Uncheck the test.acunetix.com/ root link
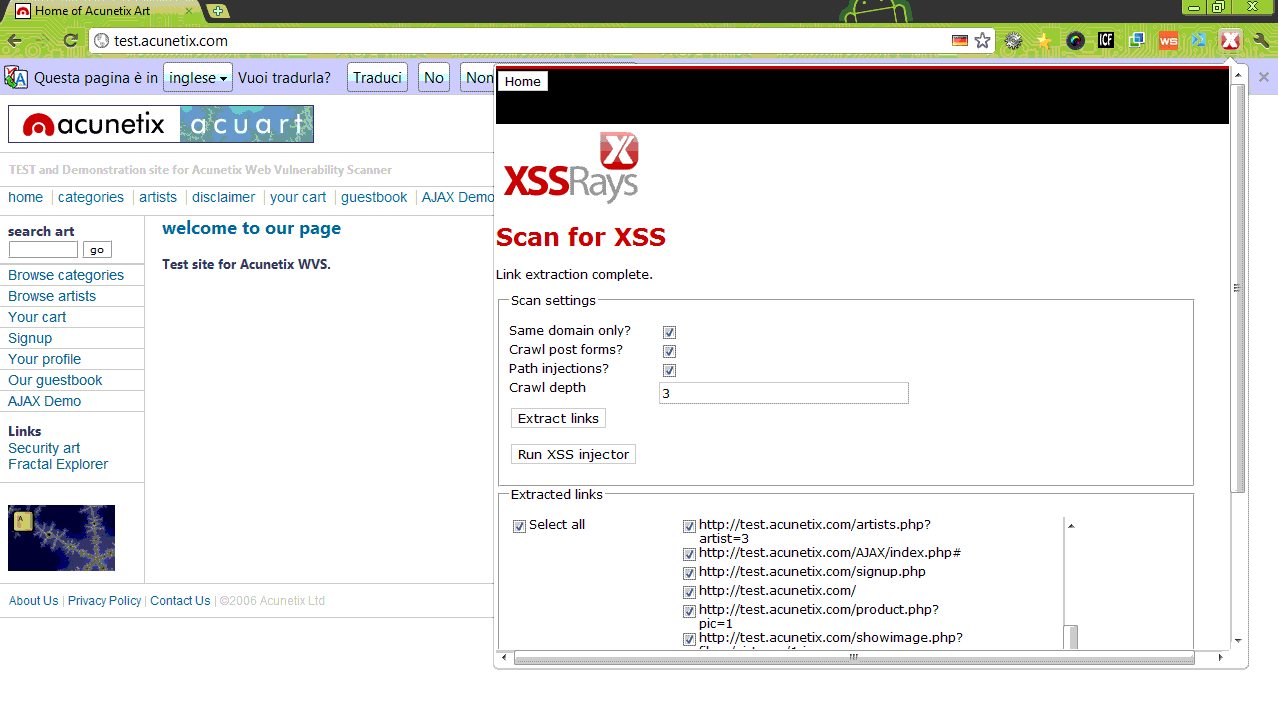The height and width of the screenshot is (707, 1278). pos(689,592)
